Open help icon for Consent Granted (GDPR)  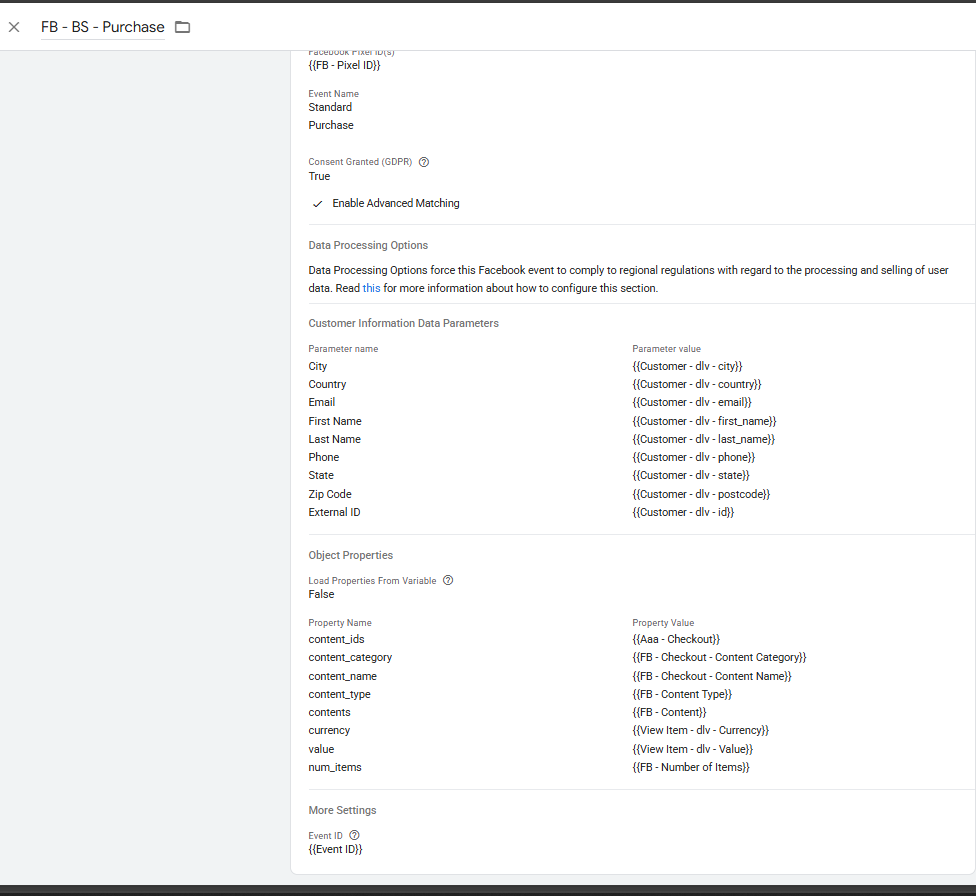[x=424, y=162]
